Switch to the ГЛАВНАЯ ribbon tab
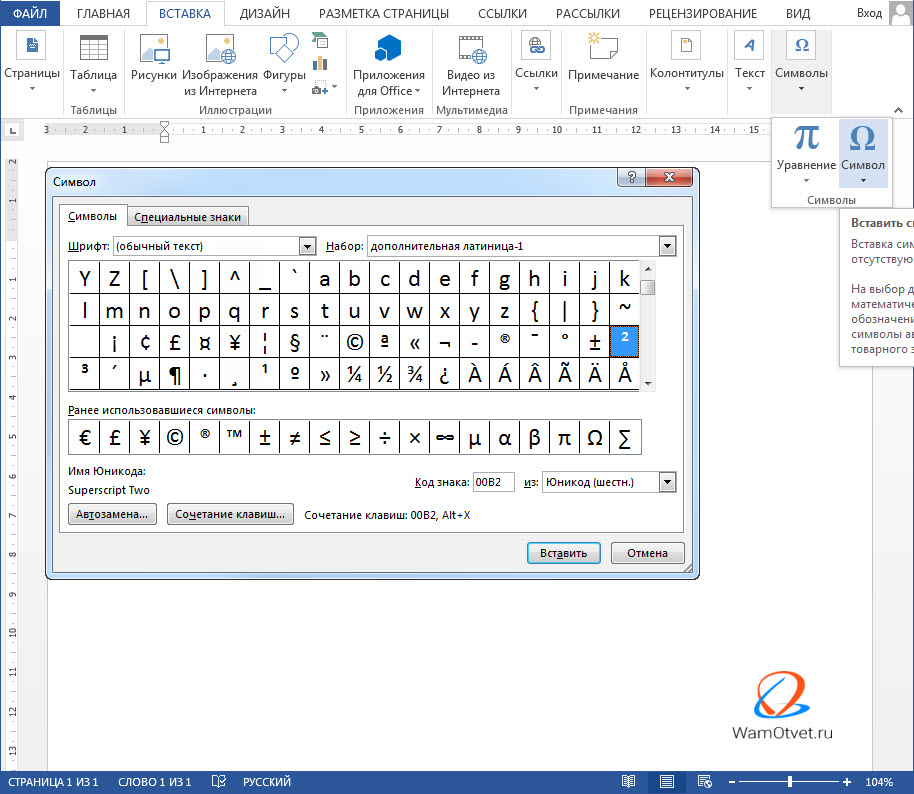Viewport: 914px width, 794px height. point(103,13)
